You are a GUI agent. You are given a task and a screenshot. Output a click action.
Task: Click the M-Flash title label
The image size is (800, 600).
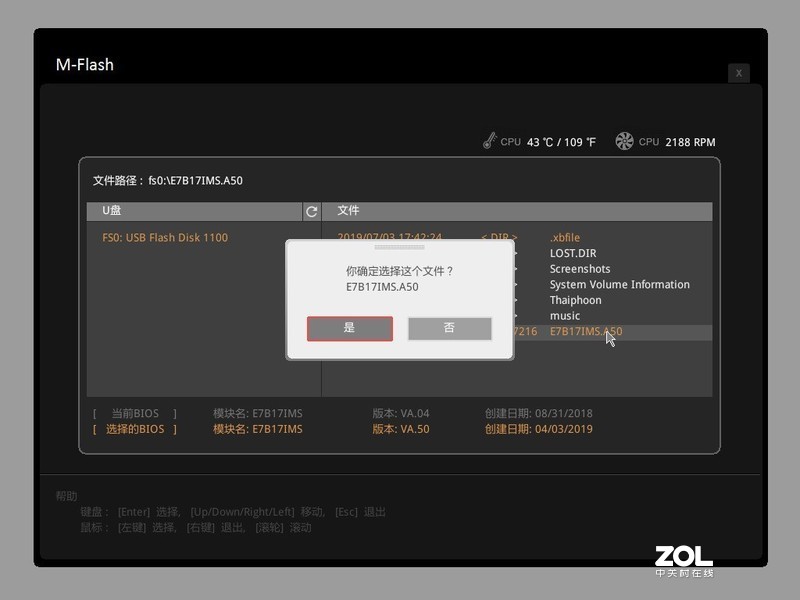[87, 64]
